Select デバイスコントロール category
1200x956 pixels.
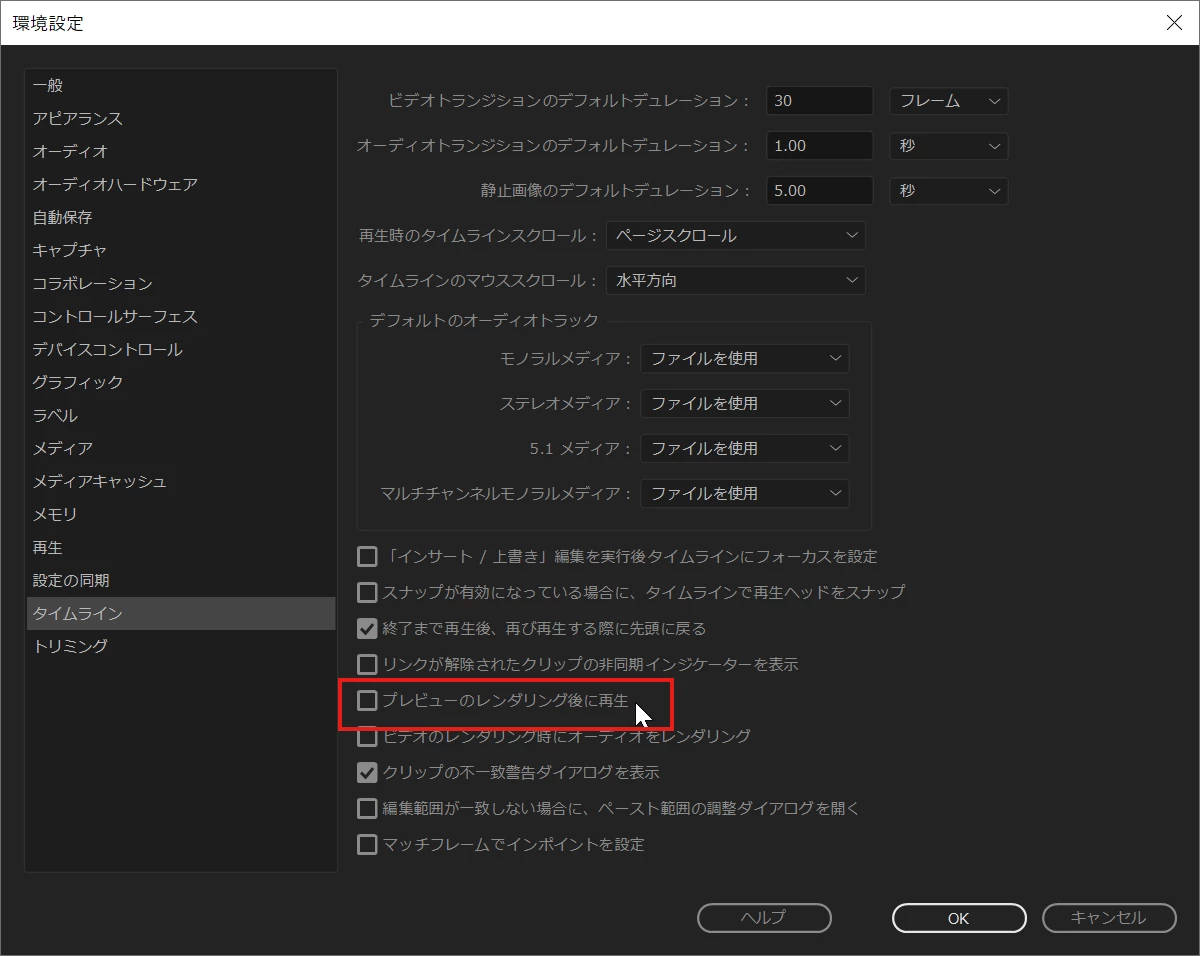180,350
